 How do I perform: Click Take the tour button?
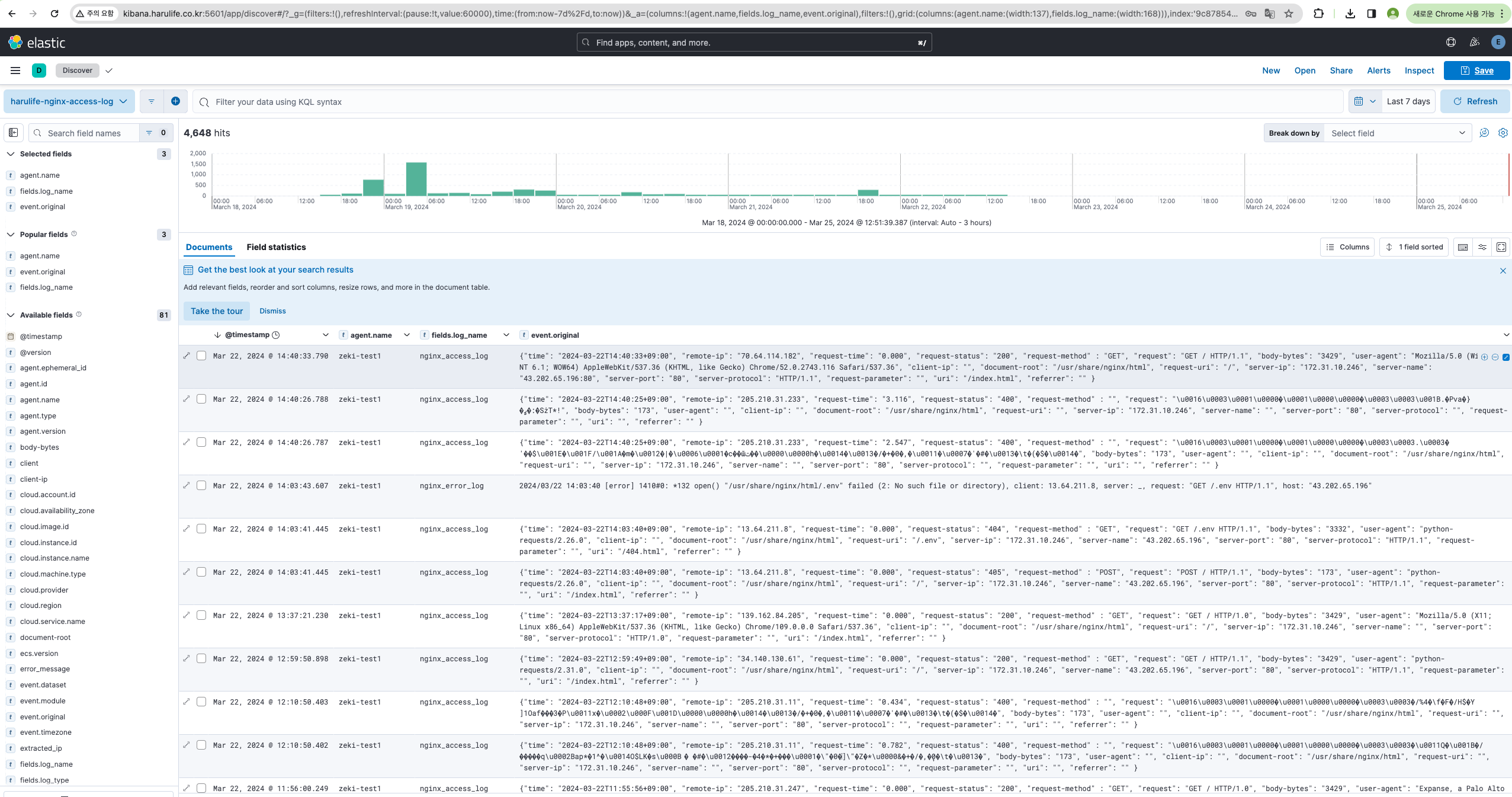pos(217,311)
